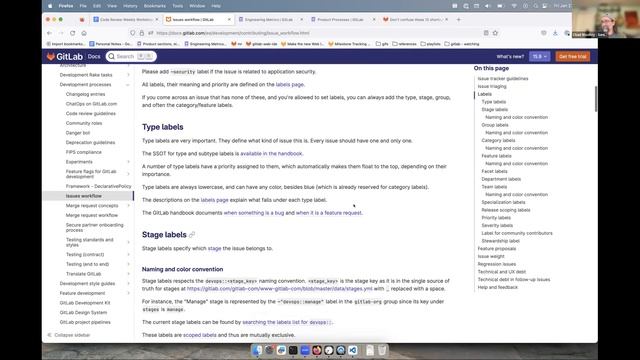Click the shield tracking protection icon
The width and height of the screenshot is (640, 360).
tap(133, 33)
